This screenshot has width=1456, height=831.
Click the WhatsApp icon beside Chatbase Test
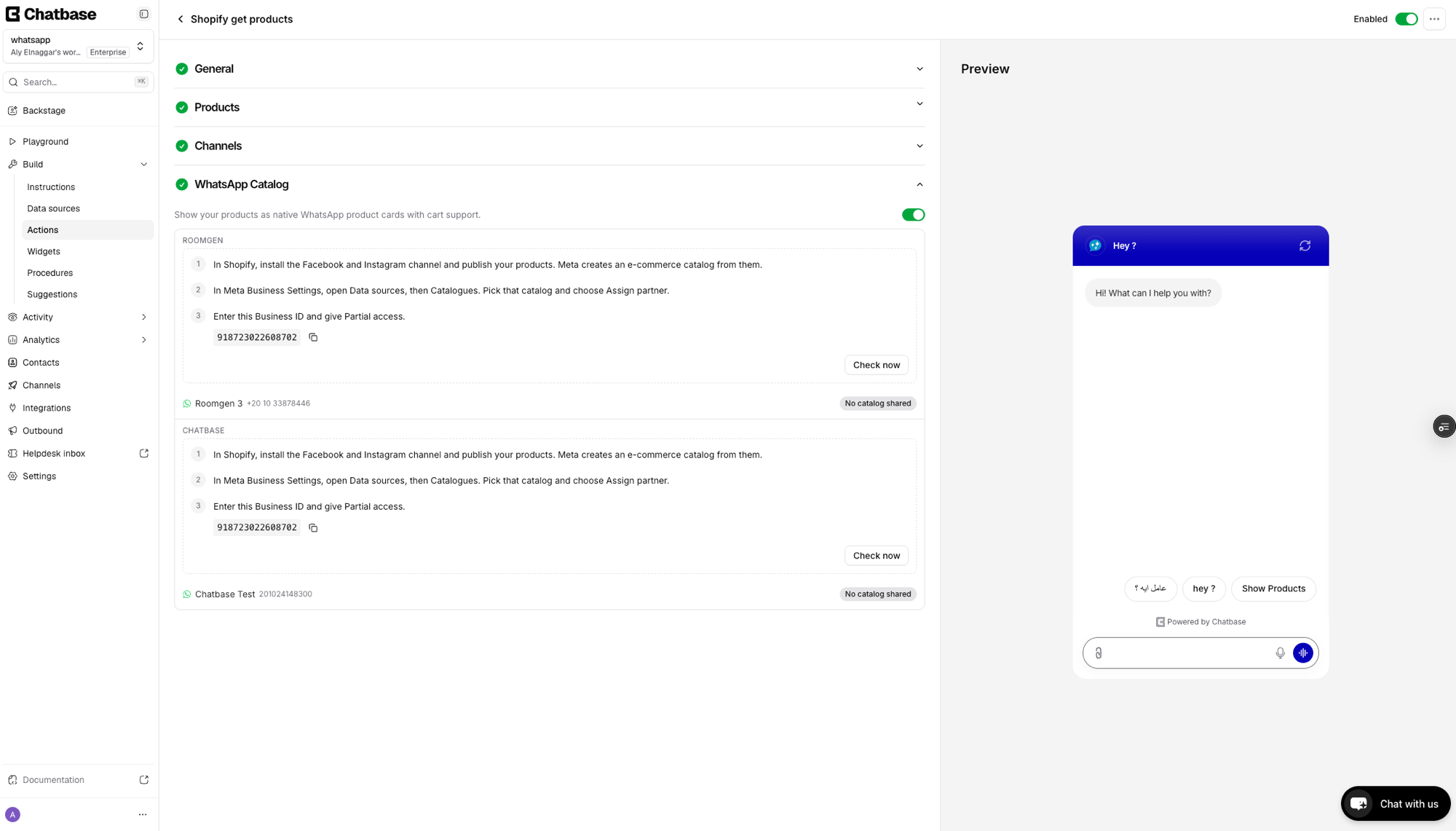[187, 594]
